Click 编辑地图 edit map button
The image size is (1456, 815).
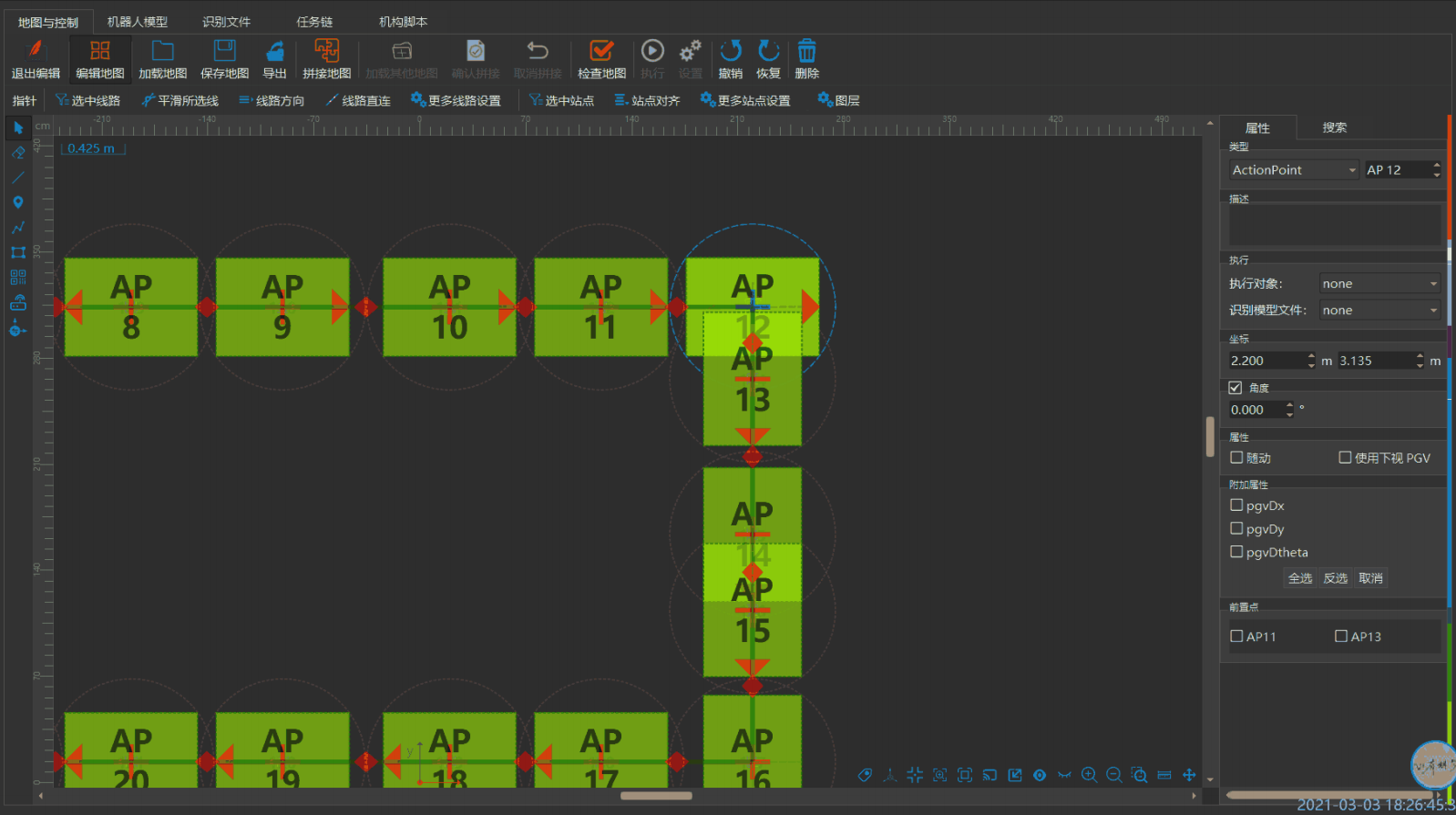(x=100, y=59)
